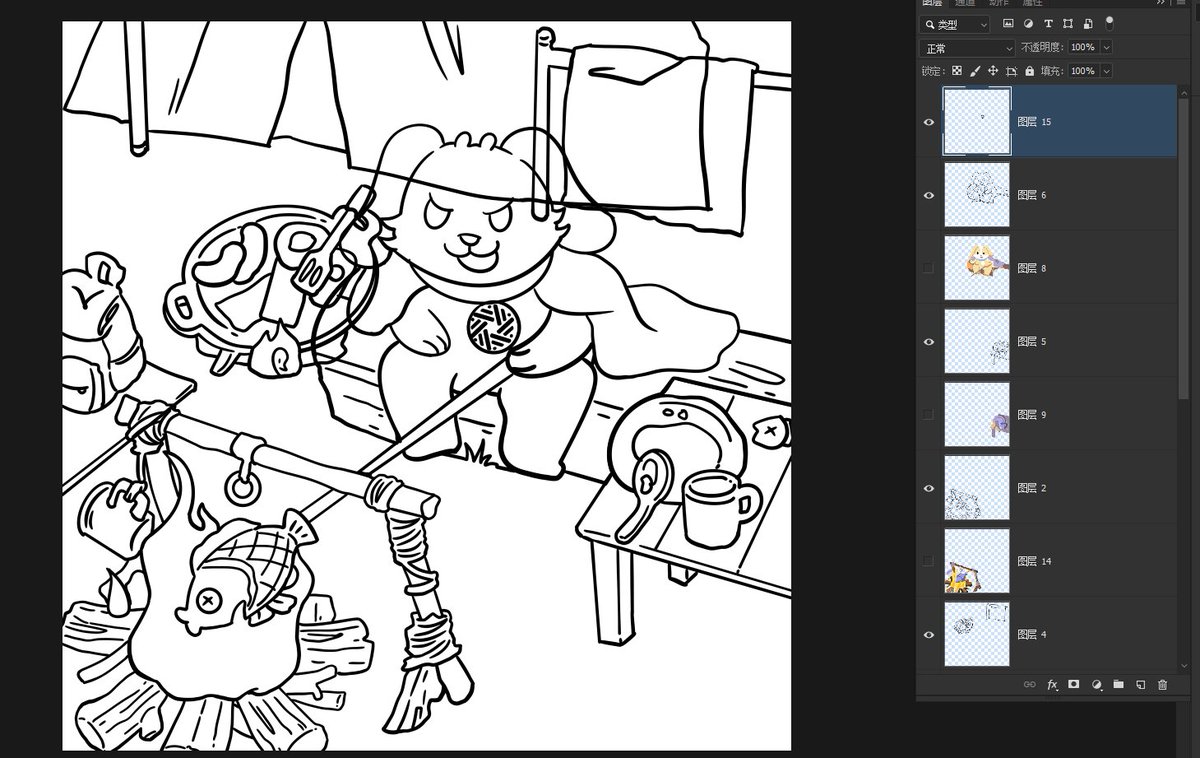Image resolution: width=1200 pixels, height=758 pixels.
Task: Click layer name 图层 6
Action: [x=1031, y=195]
